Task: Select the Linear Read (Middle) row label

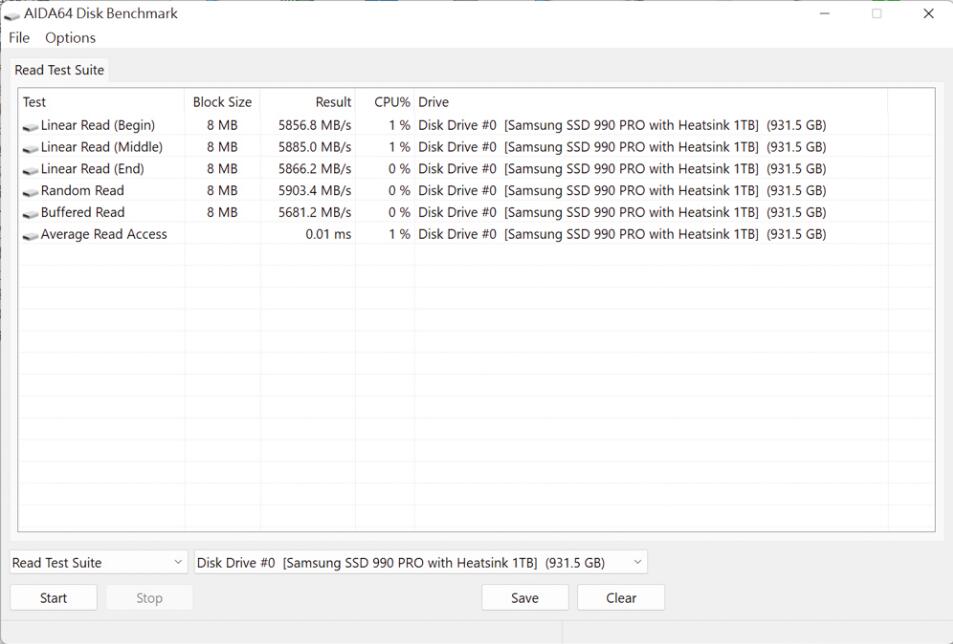Action: coord(101,147)
